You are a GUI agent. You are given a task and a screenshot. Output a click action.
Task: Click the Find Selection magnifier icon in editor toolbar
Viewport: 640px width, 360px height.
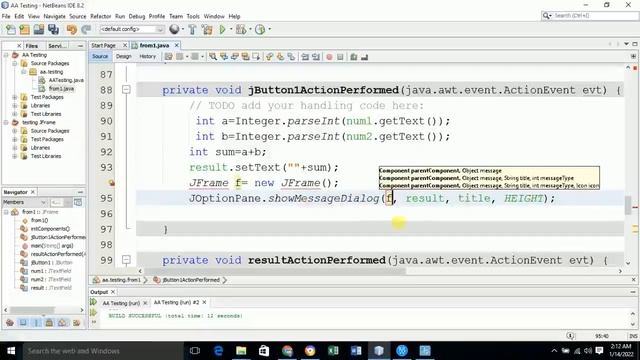(213, 57)
